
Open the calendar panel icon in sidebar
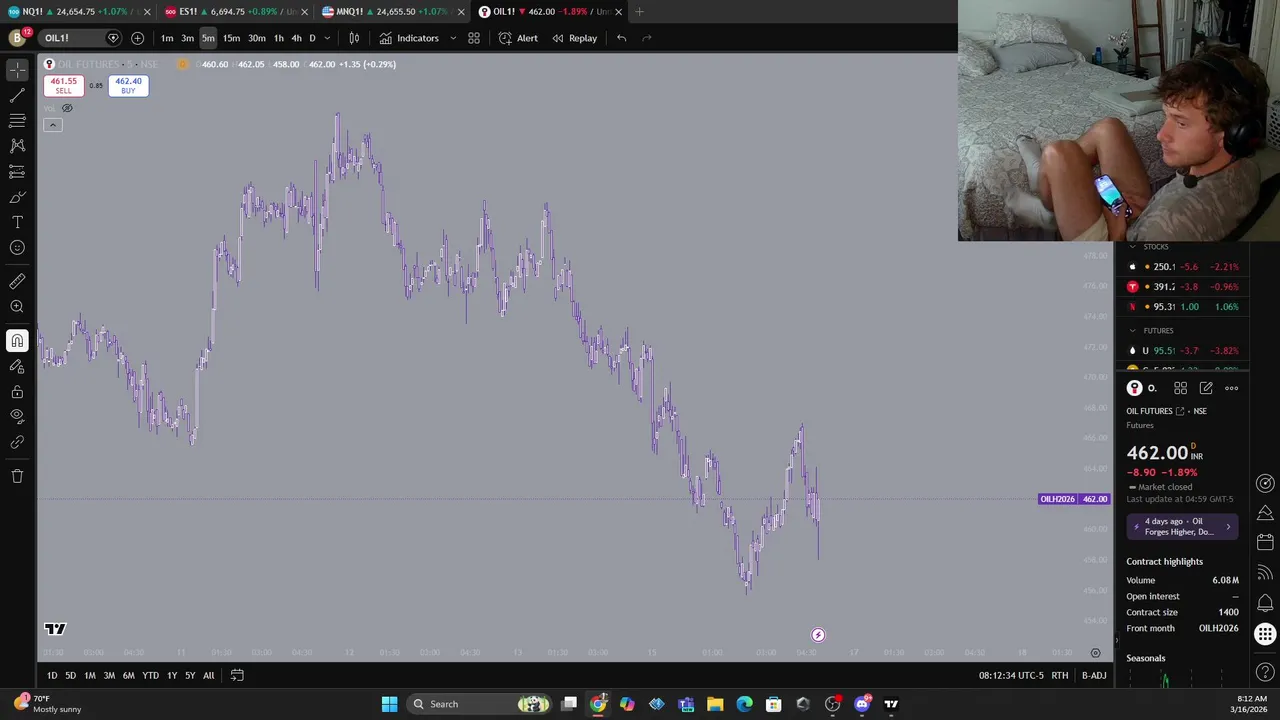[x=1265, y=542]
